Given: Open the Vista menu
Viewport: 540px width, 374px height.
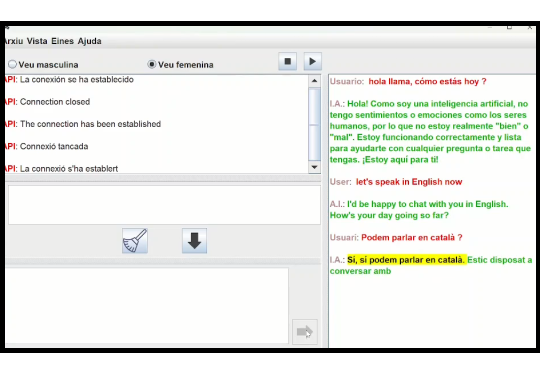Looking at the screenshot, I should tap(37, 41).
